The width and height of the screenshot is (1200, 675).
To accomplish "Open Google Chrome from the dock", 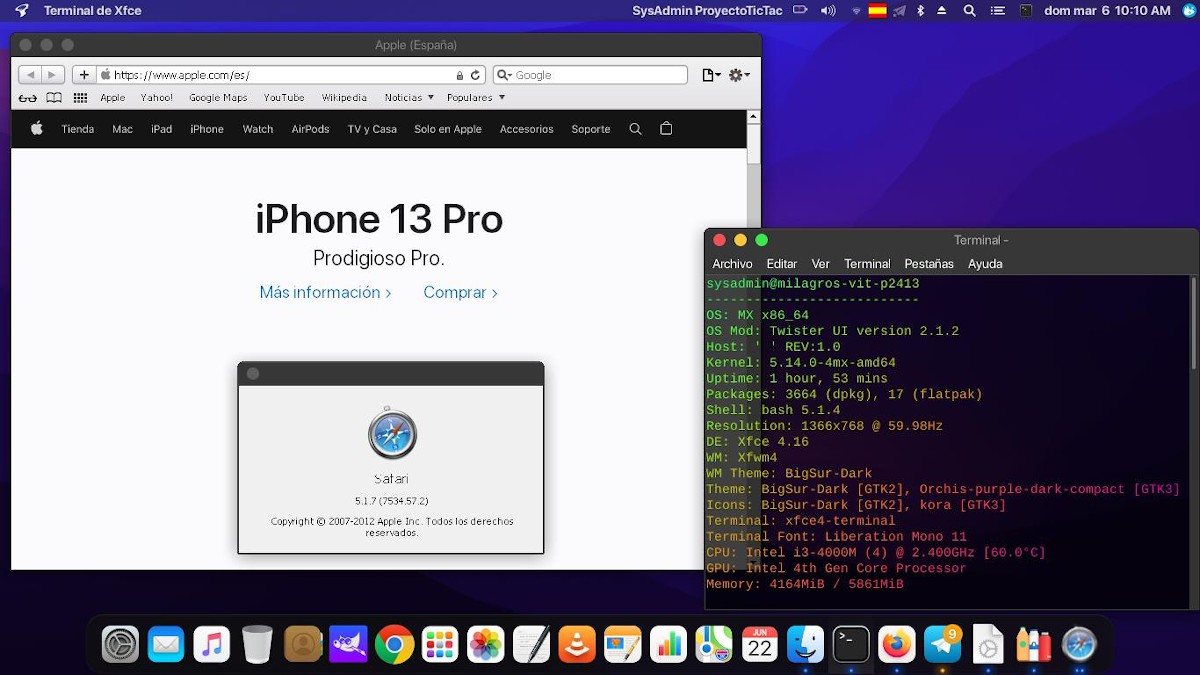I will tap(395, 645).
